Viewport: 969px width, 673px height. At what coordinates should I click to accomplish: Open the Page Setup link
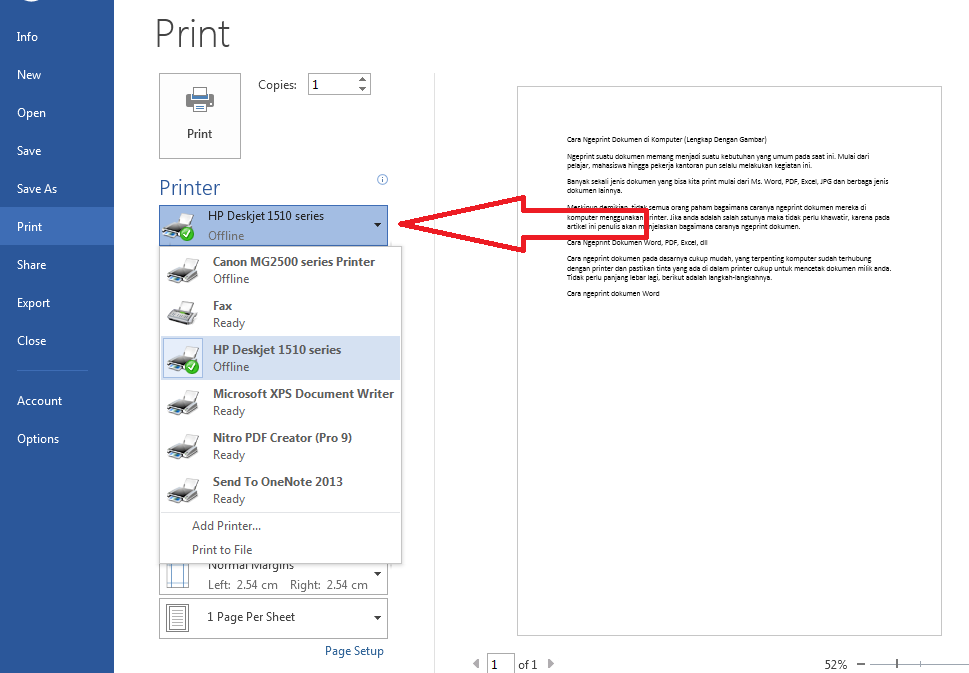pyautogui.click(x=354, y=651)
